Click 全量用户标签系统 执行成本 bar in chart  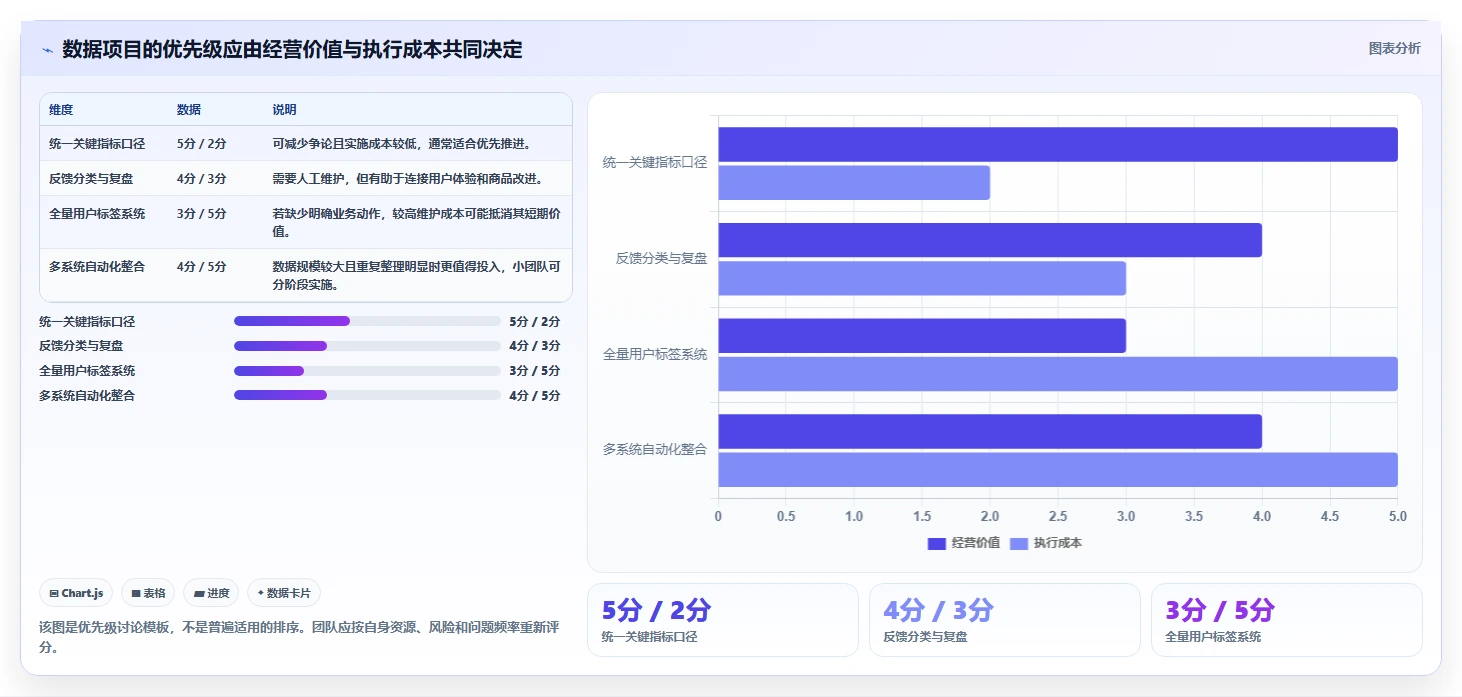[x=1058, y=374]
